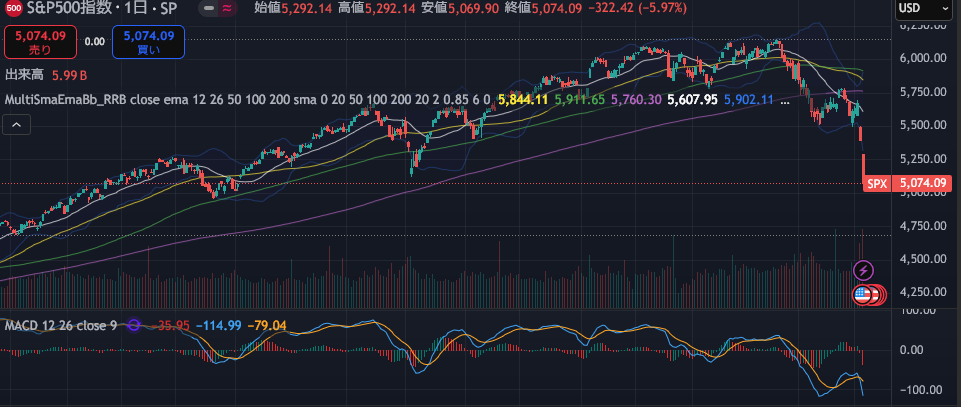Click the 高値 5,292.14 high value
Viewport: 961px width, 407px height.
tap(376, 9)
